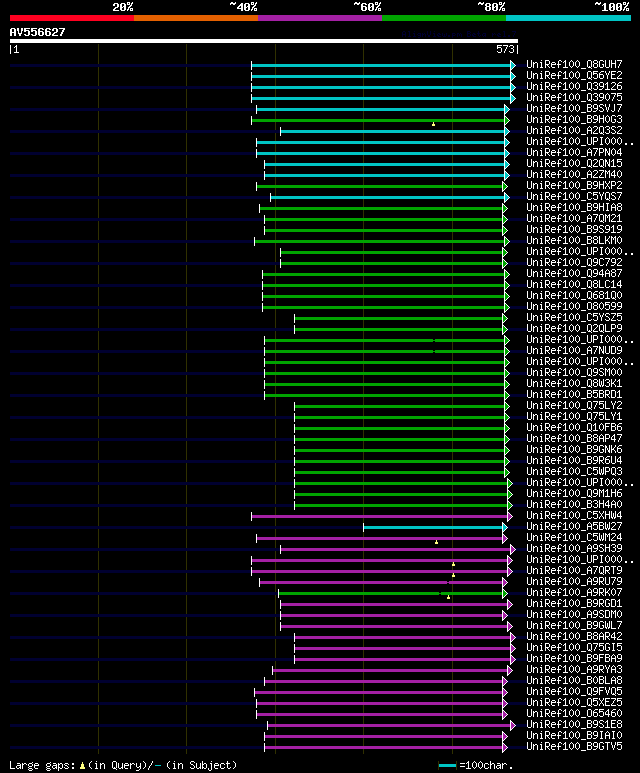Open hit UniRef100_B9GTV5
Image resolution: width=640 pixels, height=773 pixels.
(x=574, y=746)
